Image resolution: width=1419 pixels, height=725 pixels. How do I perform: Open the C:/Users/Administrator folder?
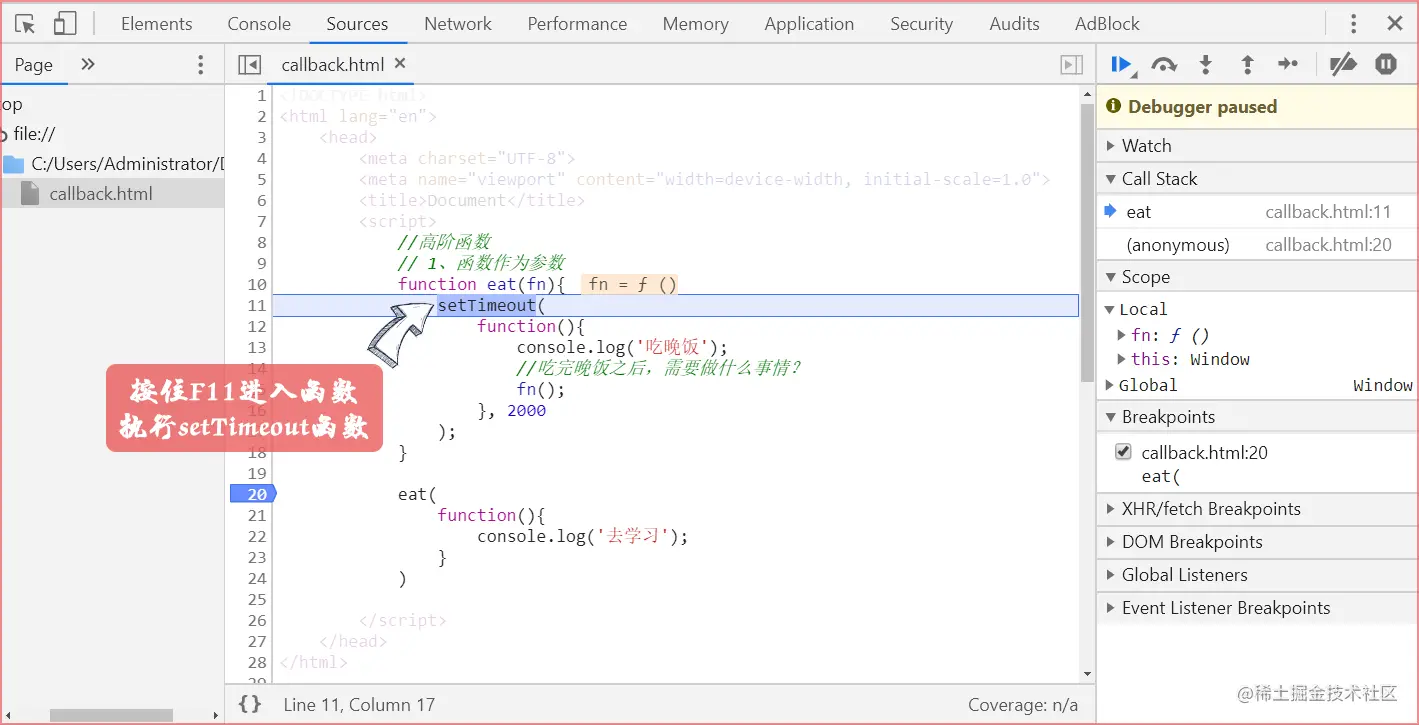point(127,164)
